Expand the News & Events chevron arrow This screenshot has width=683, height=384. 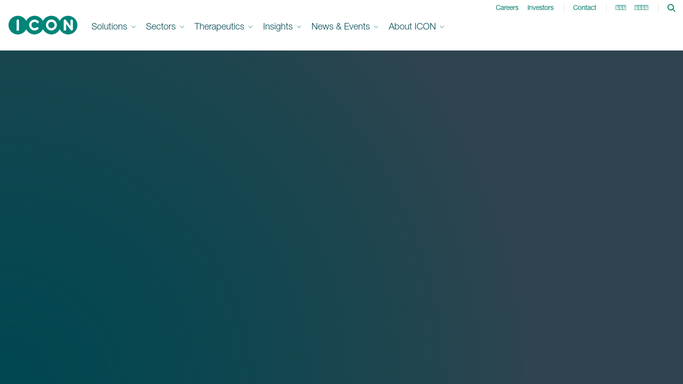pyautogui.click(x=376, y=27)
